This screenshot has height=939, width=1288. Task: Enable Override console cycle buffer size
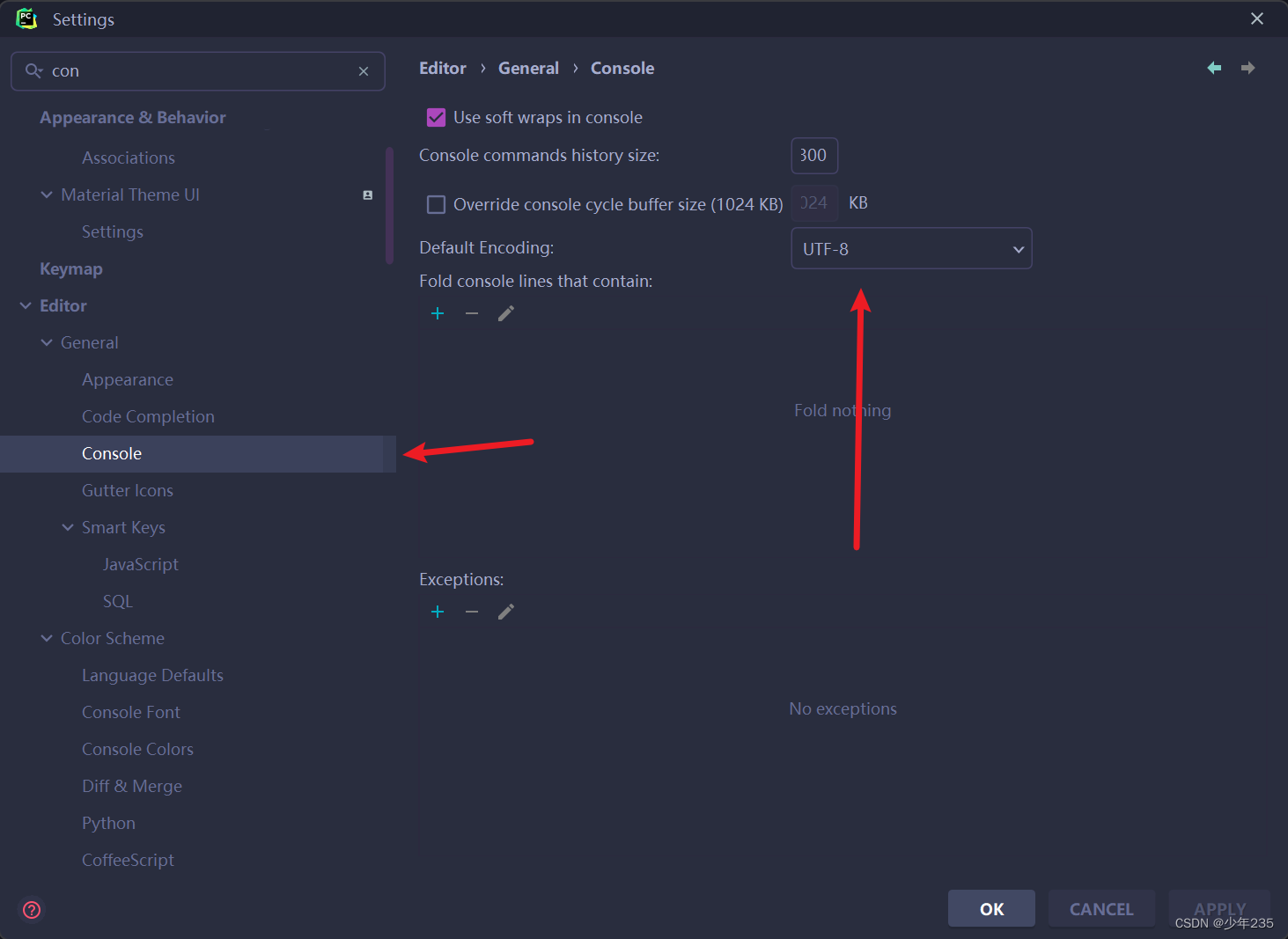tap(436, 204)
